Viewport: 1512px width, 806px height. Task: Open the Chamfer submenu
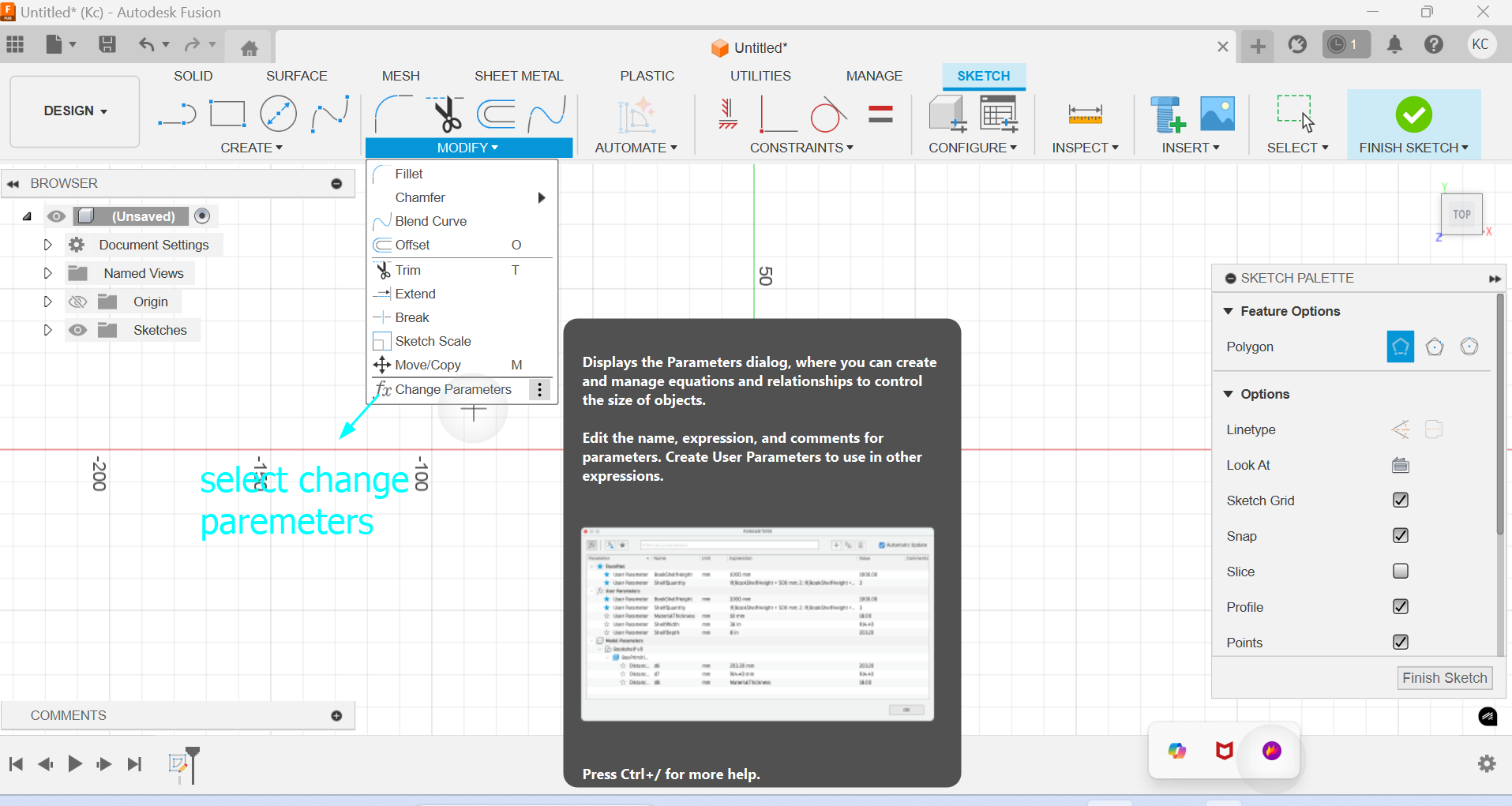point(463,197)
